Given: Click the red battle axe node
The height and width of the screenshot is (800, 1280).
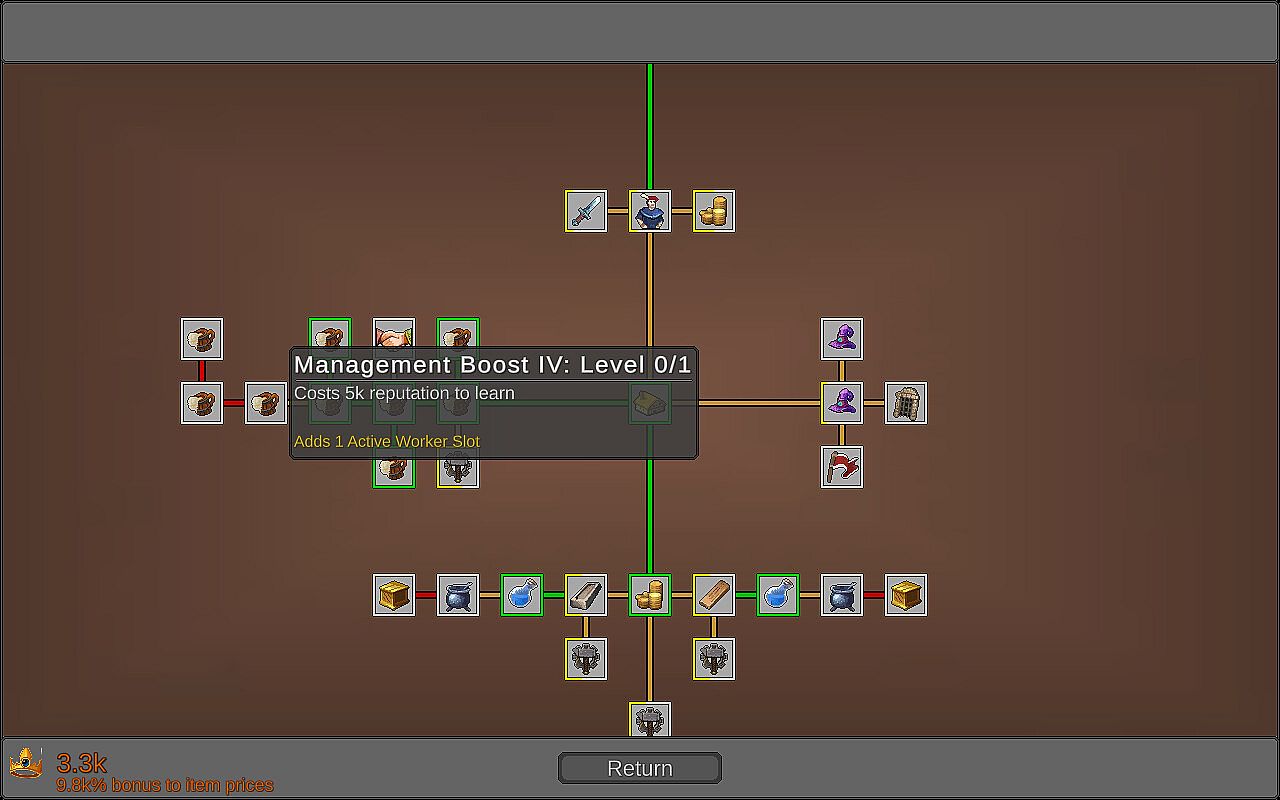Looking at the screenshot, I should (x=842, y=467).
